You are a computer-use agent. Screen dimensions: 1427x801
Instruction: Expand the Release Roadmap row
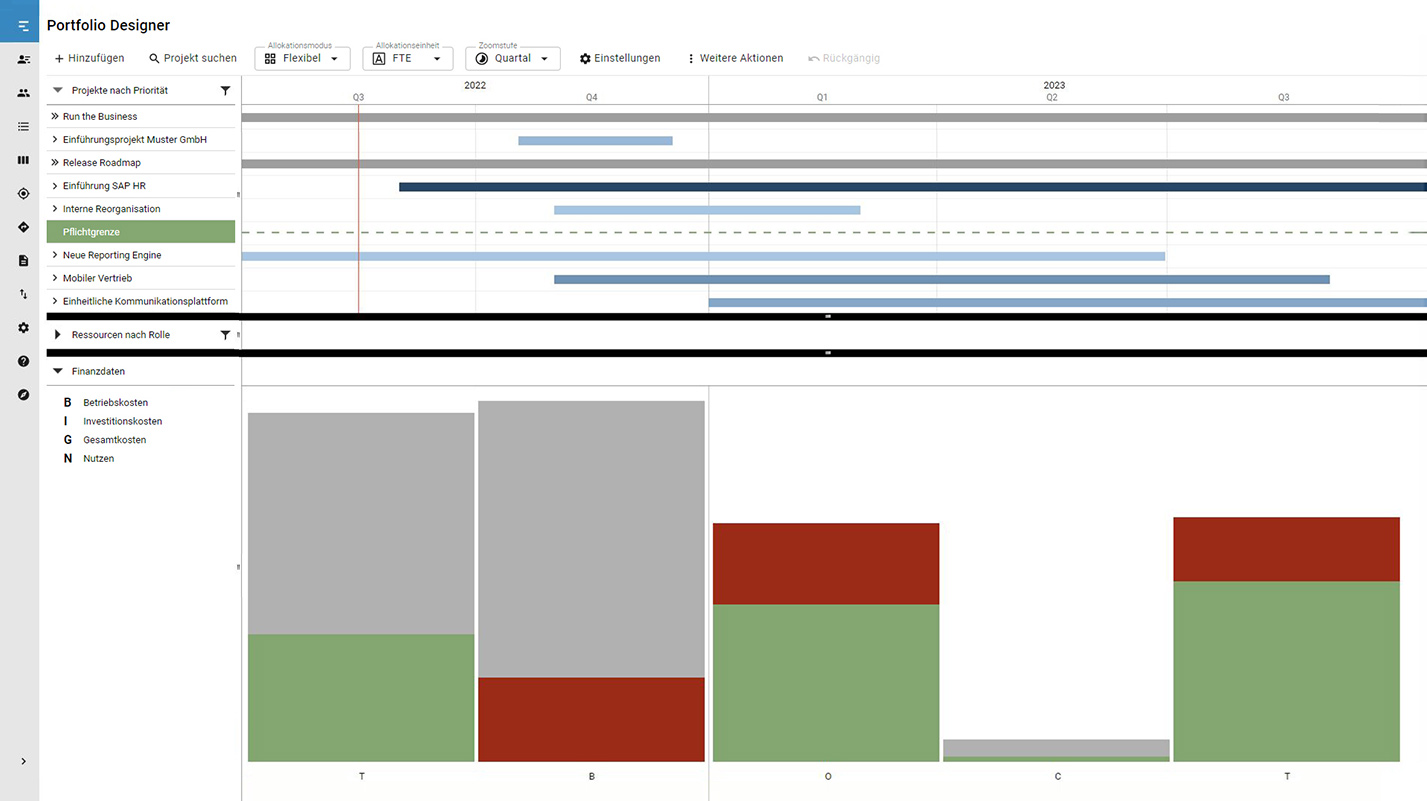(55, 163)
